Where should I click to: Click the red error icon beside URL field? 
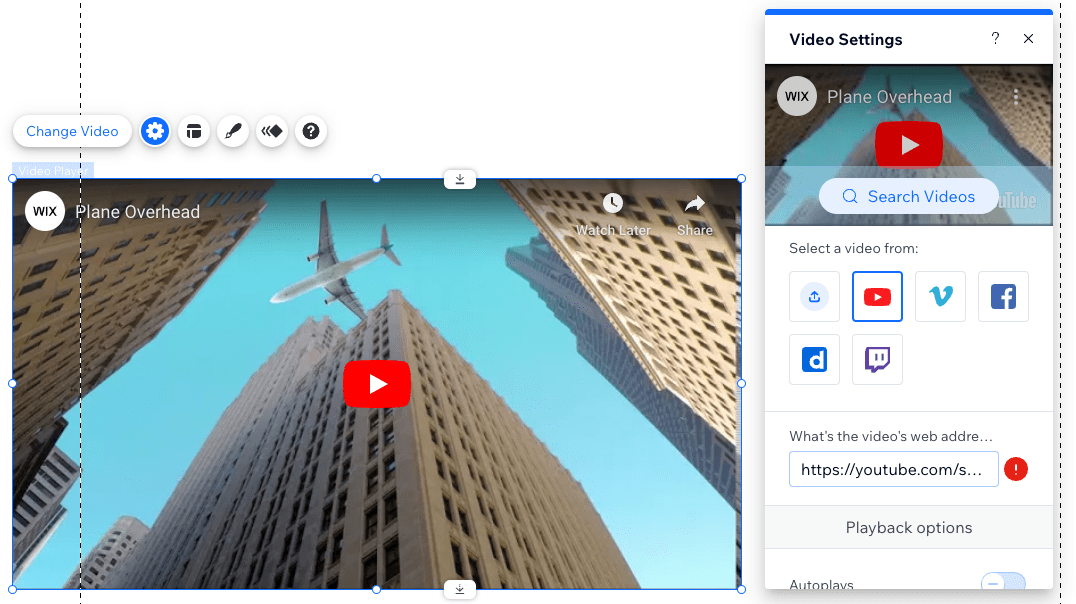[1016, 469]
